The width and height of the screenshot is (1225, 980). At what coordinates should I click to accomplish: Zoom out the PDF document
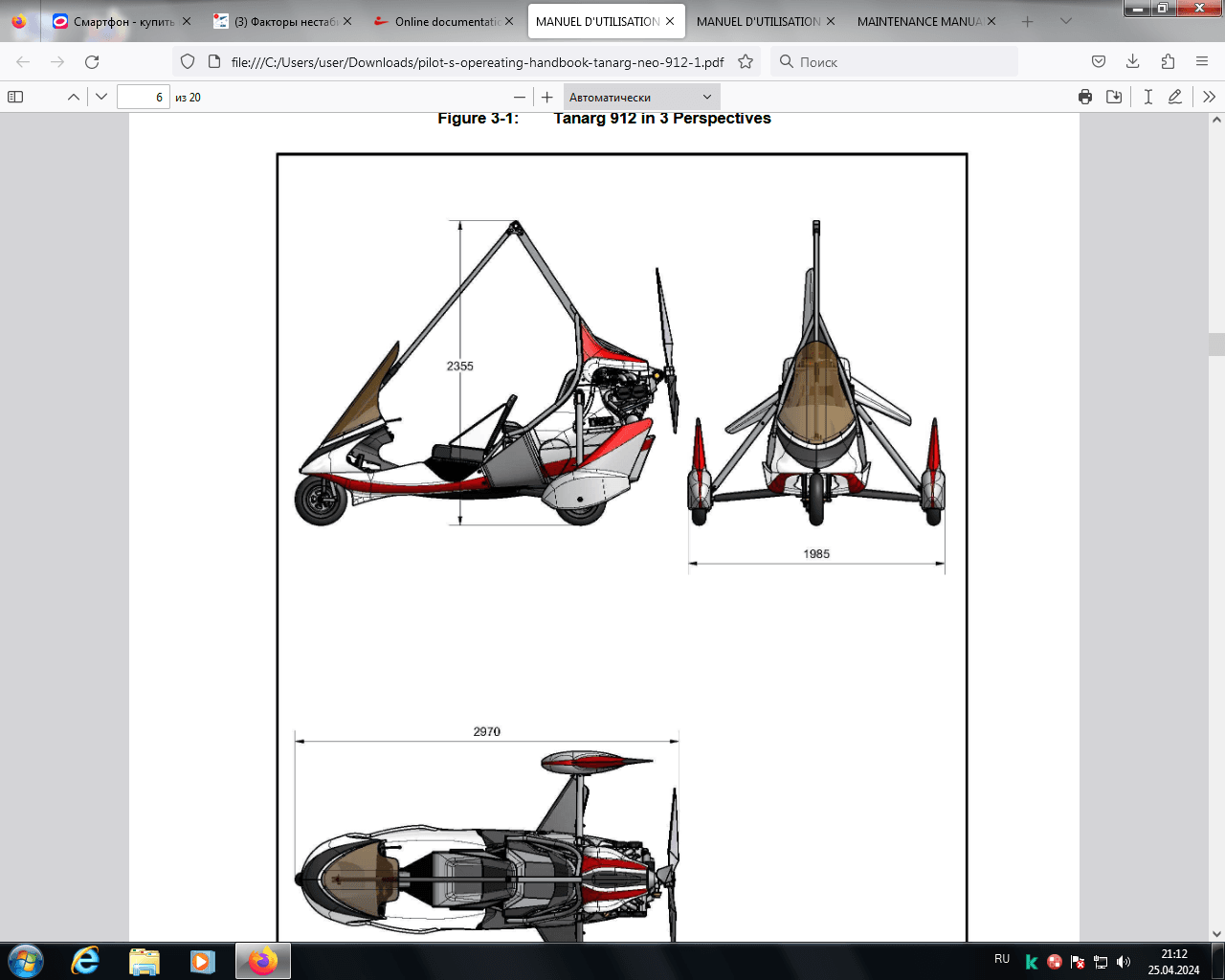[520, 97]
